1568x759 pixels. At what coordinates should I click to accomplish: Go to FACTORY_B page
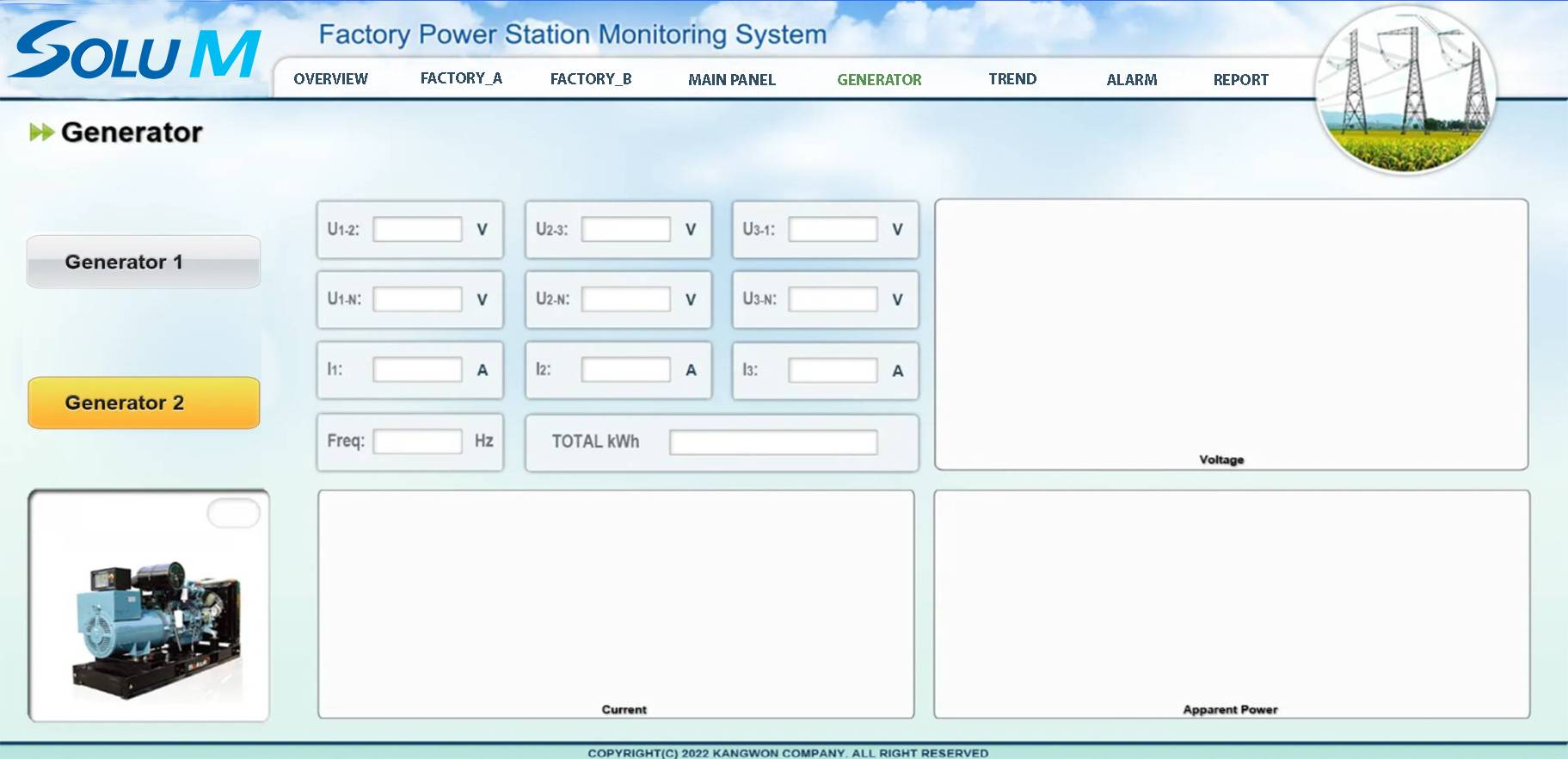[x=591, y=79]
